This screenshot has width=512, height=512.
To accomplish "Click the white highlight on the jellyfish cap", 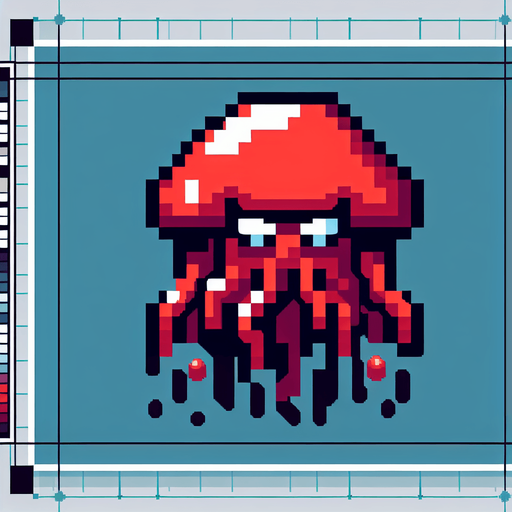I will coord(253,129).
